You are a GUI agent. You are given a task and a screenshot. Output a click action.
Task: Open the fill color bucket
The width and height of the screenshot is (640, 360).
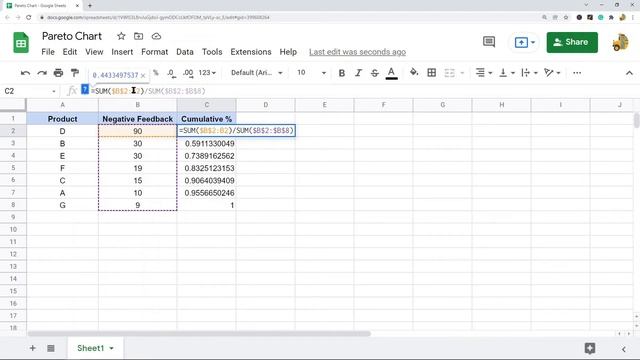(414, 73)
